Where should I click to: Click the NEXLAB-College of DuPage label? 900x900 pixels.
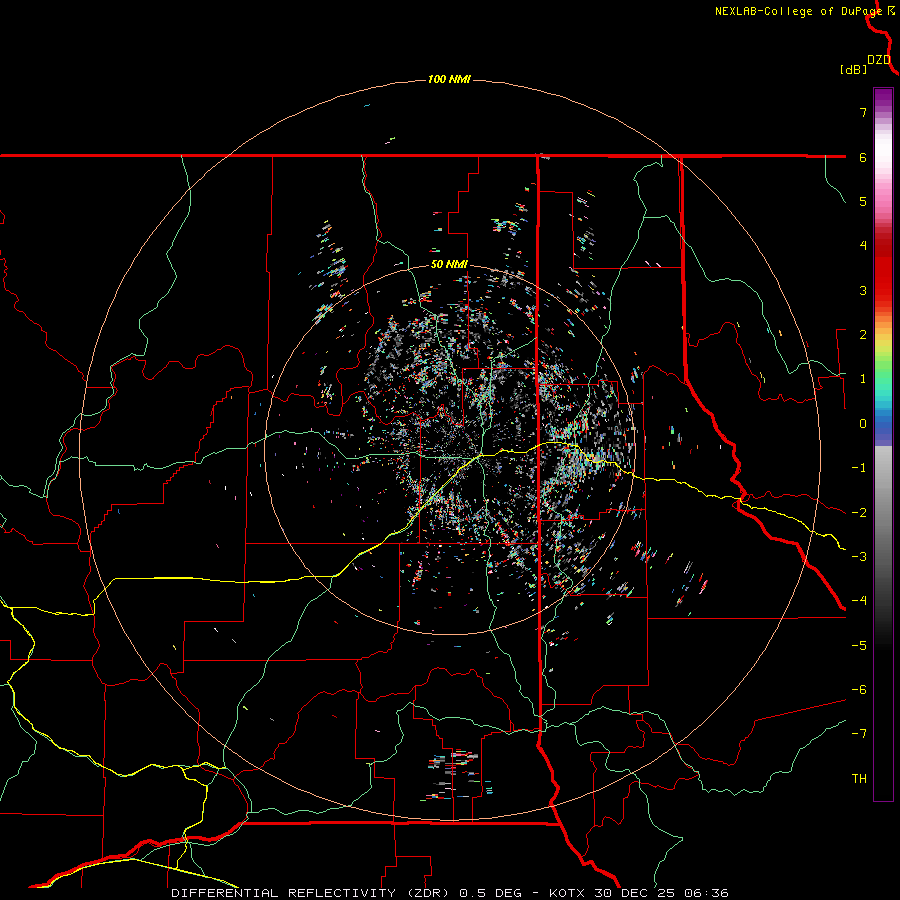798,11
